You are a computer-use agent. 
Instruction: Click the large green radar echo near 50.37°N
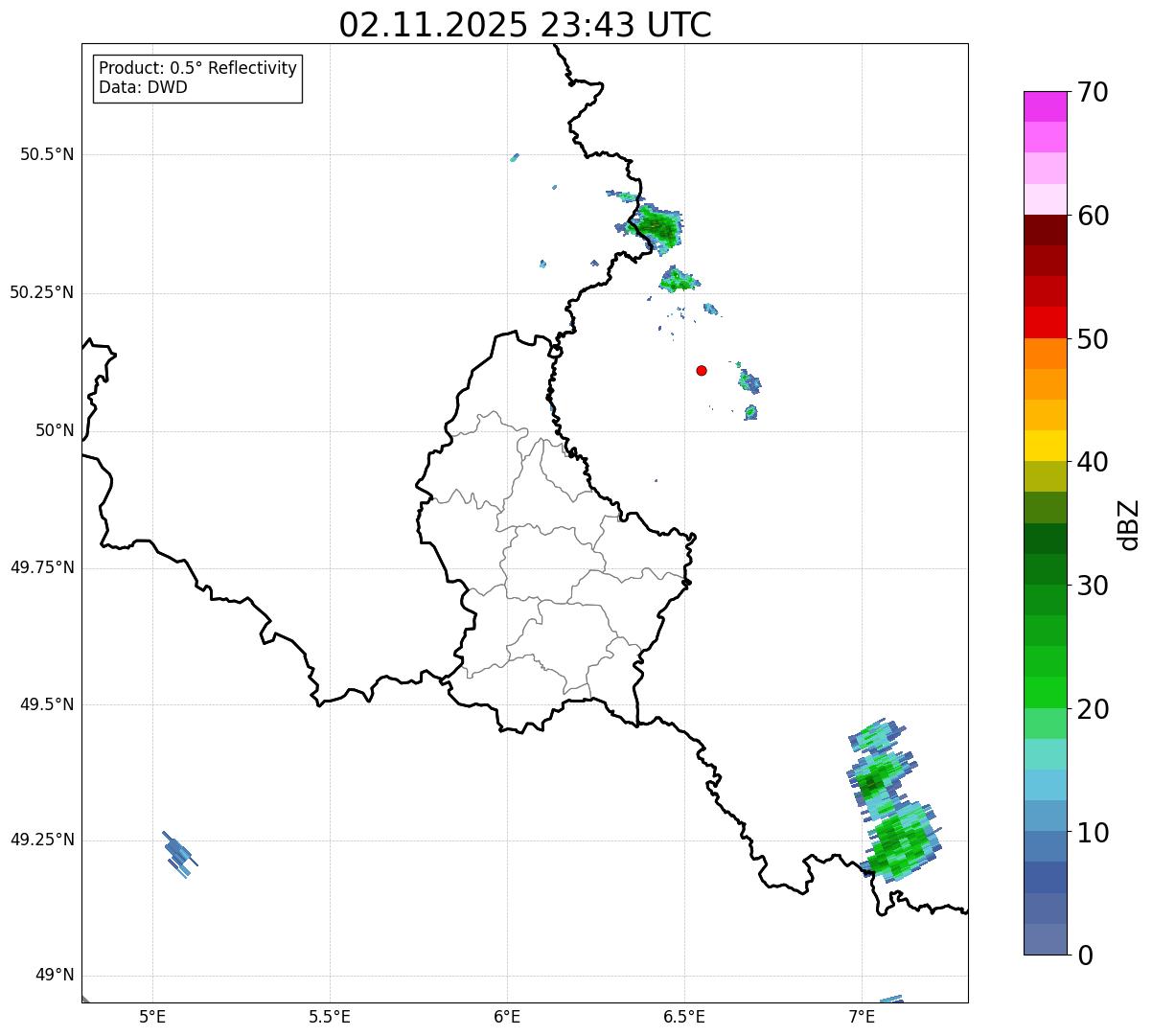pyautogui.click(x=657, y=227)
